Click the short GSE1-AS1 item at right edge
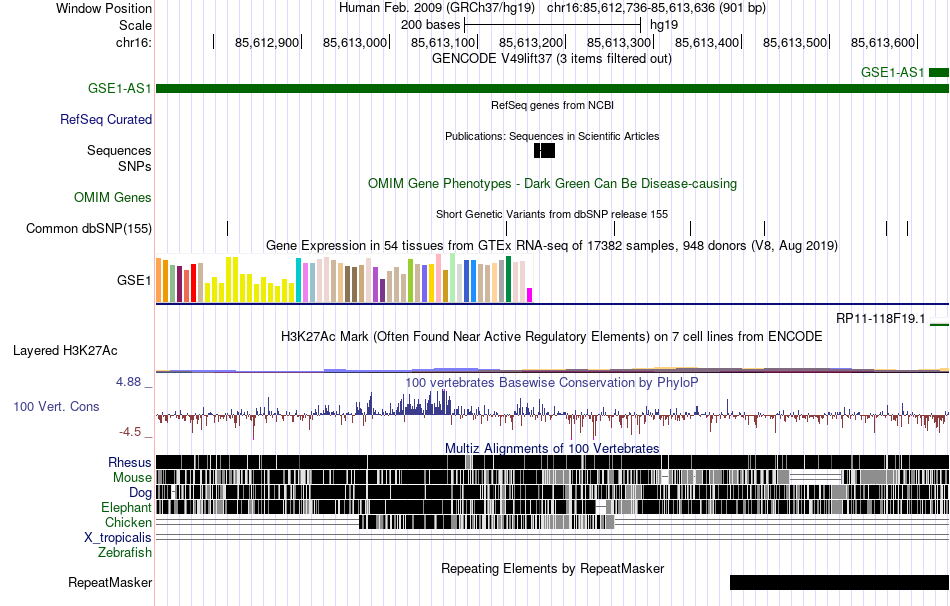Viewport: 950px width, 606px height. coord(938,73)
